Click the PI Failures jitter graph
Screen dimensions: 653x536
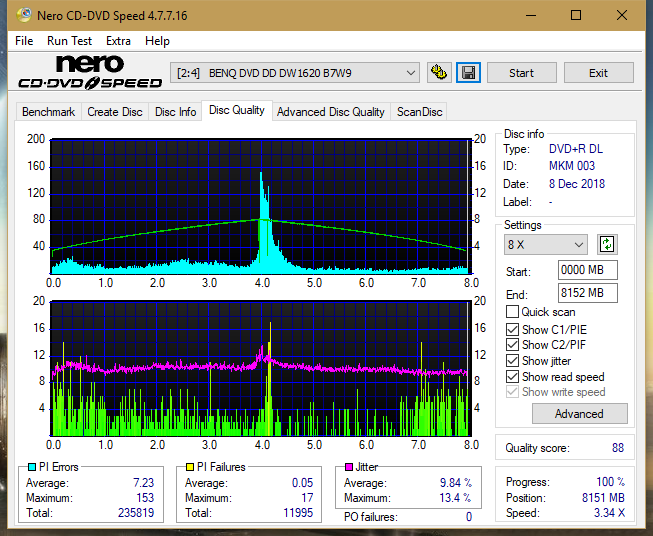click(x=261, y=369)
